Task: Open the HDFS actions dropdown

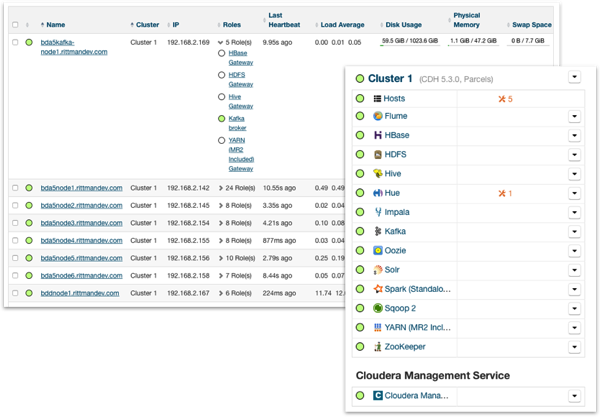Action: [x=574, y=155]
